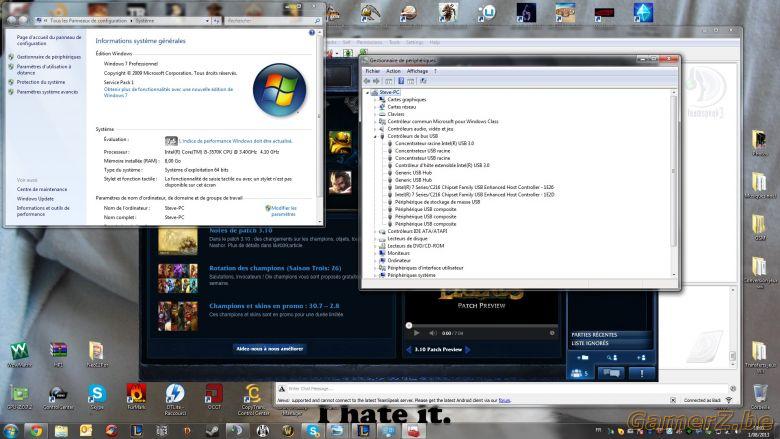Screen dimensions: 780x439
Task: Open Skype taskbar button
Action: click(313, 431)
